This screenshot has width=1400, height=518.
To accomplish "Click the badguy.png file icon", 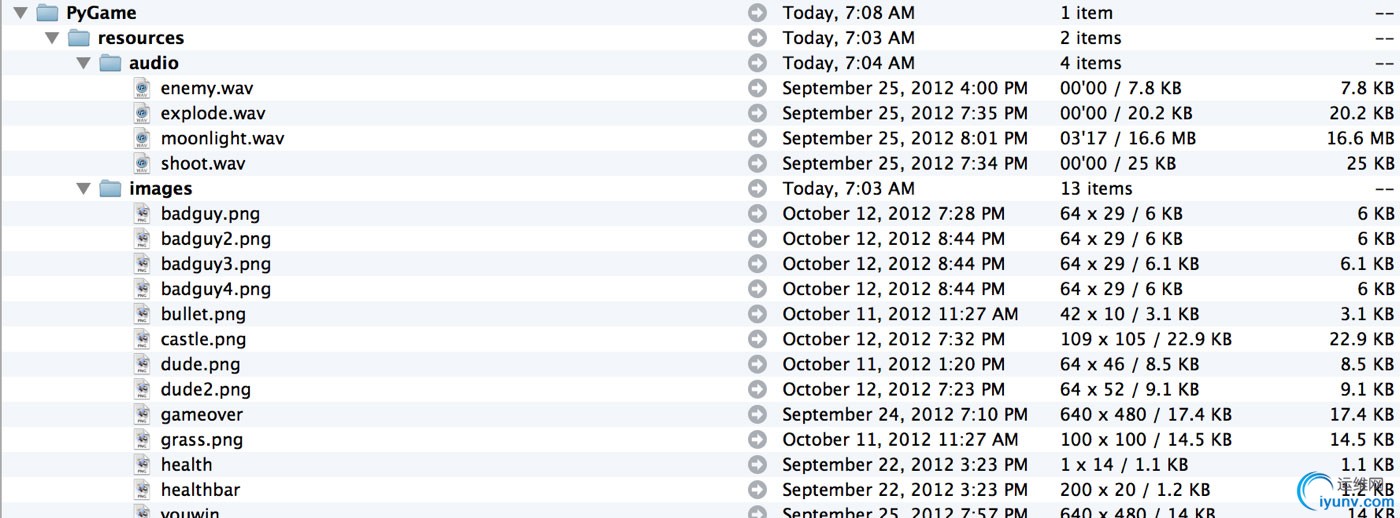I will coord(143,213).
